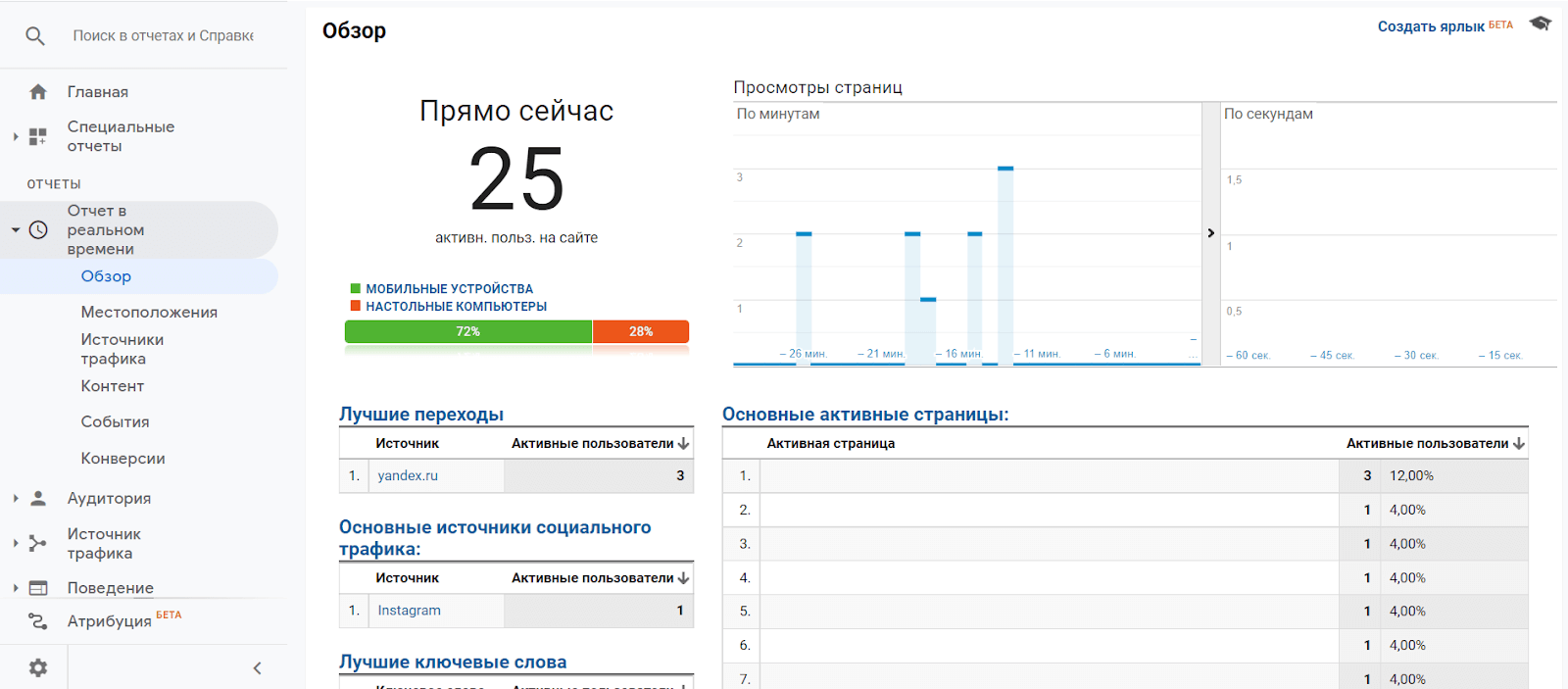Screen dimensions: 1568x689
Task: Click the realtime report clock icon
Action: pos(38,230)
